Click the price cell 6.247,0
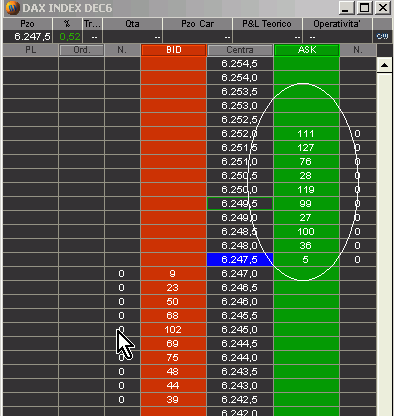The width and height of the screenshot is (394, 416). coord(240,274)
